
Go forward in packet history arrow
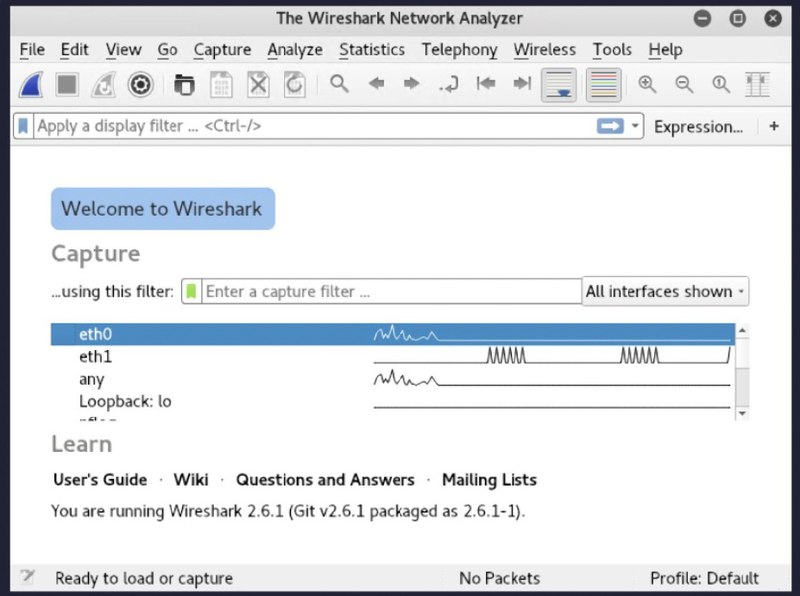[x=411, y=83]
